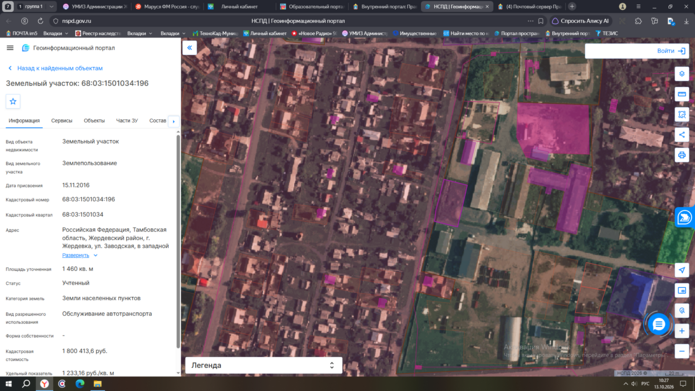Expand address with chevron next to Развернуть
Image resolution: width=695 pixels, height=391 pixels.
pyautogui.click(x=95, y=255)
